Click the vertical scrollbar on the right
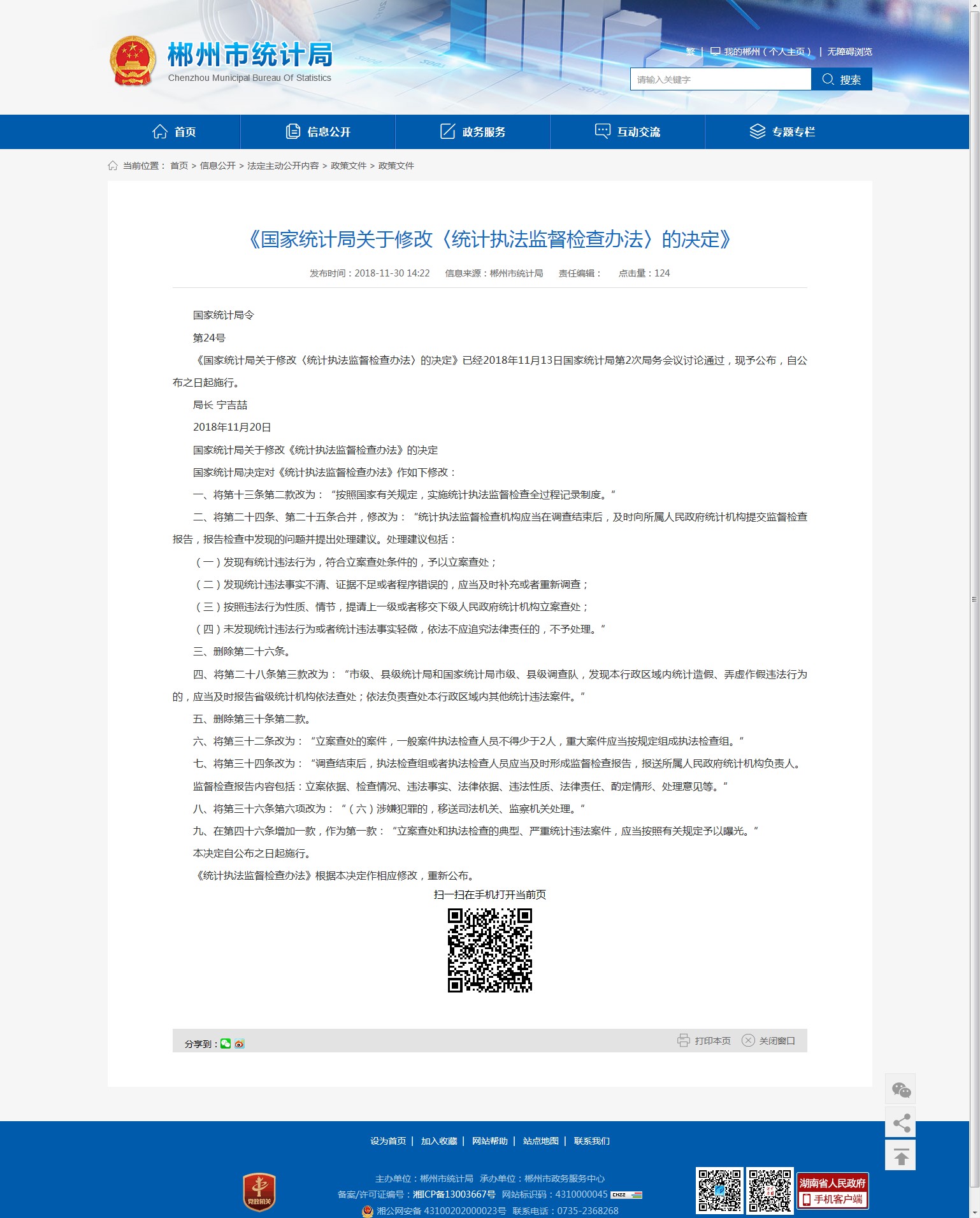Image resolution: width=980 pixels, height=1218 pixels. tap(974, 599)
